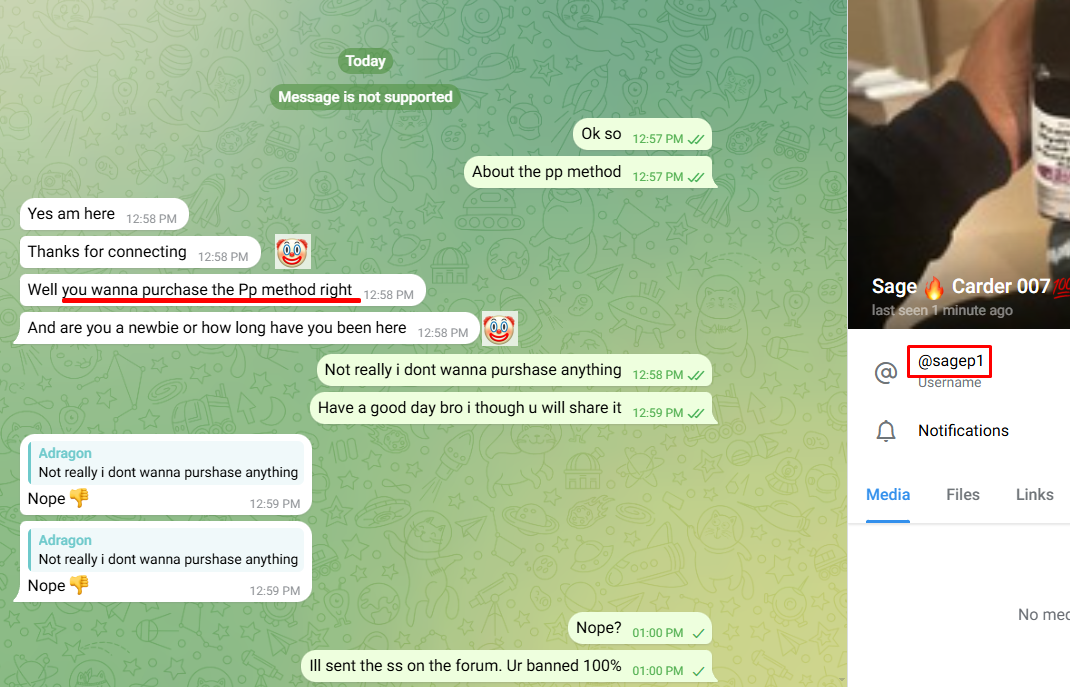Click the 'Message is not supported' notice
Screen dimensions: 1070x687
365,97
